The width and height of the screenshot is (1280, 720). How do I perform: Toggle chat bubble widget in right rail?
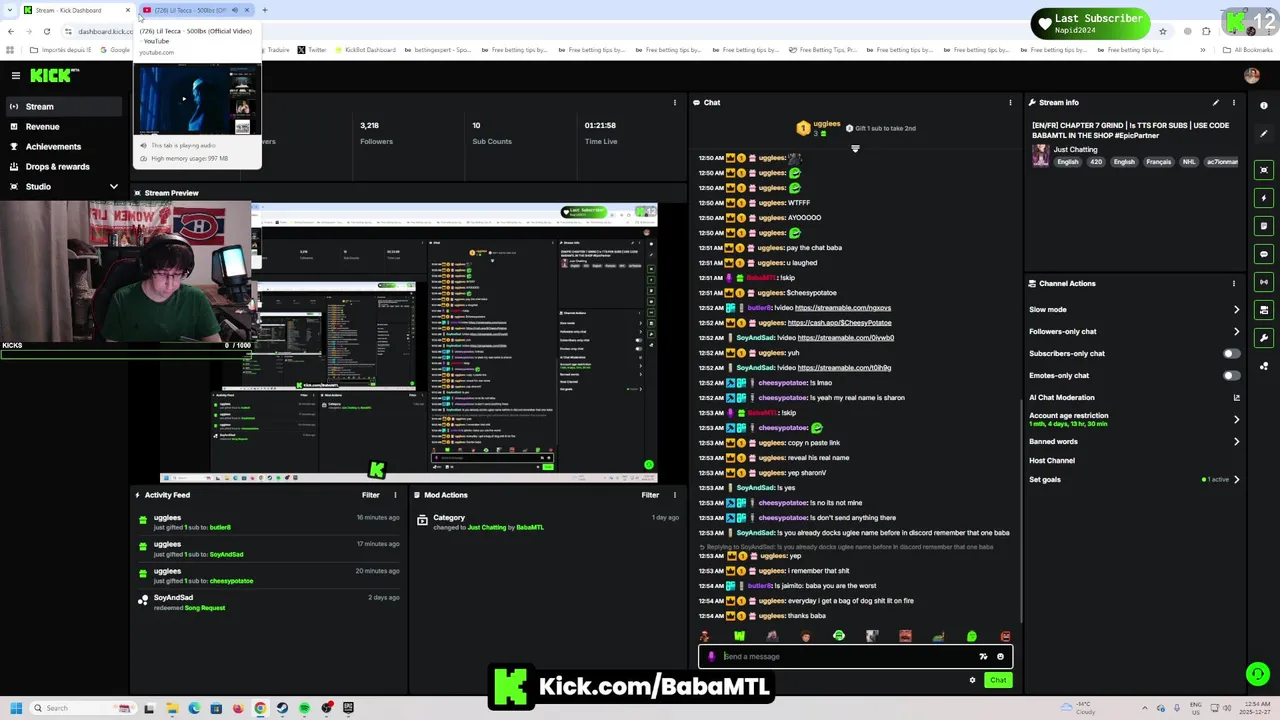[1264, 253]
